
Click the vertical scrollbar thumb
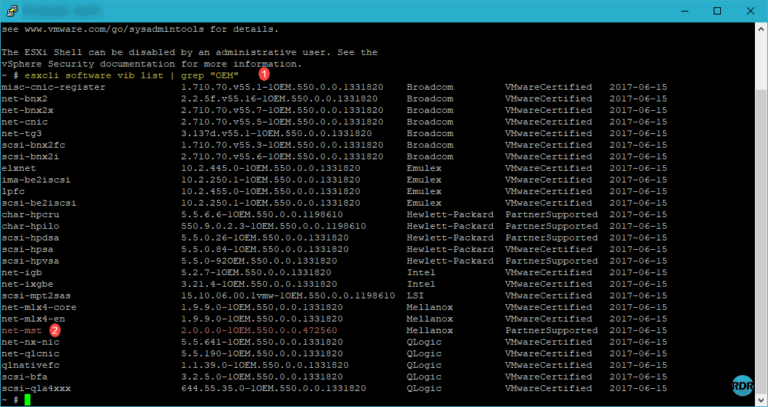point(761,242)
